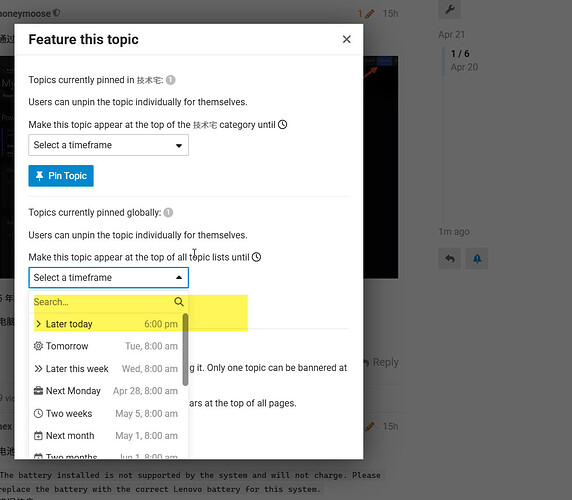Click the clock icon beside topic lists until
Viewport: 572px width, 500px height.
(256, 257)
